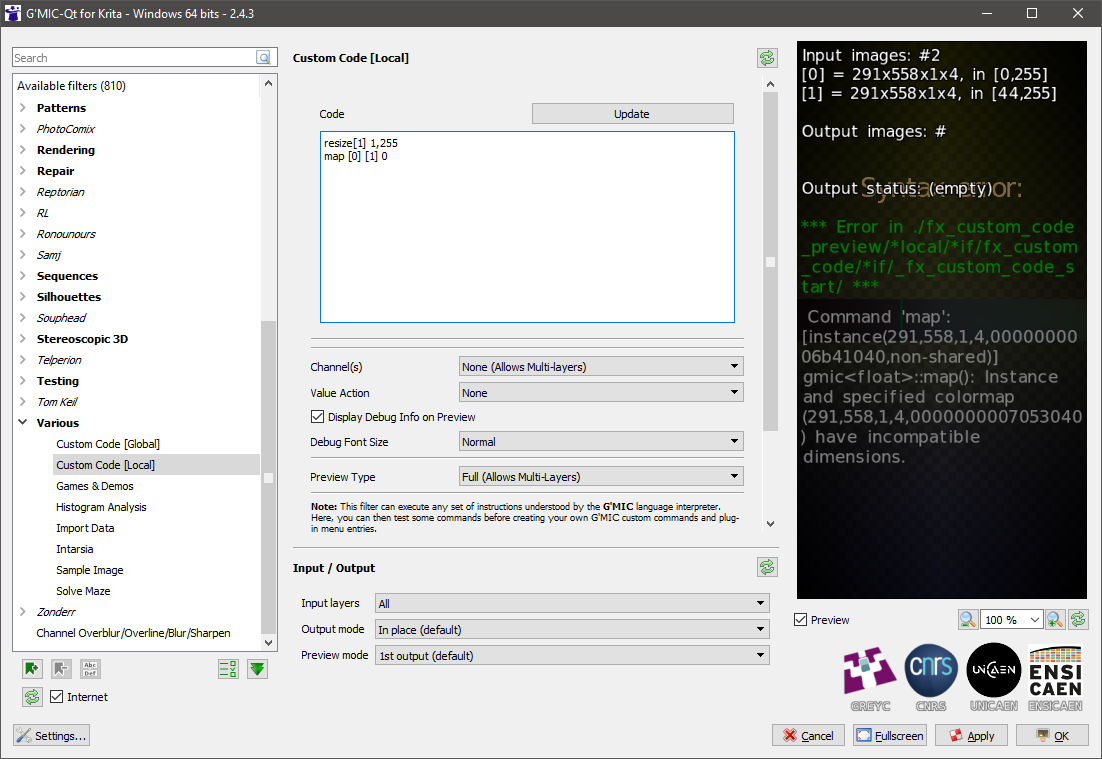1102x759 pixels.
Task: Expand the Sequences category
Action: [22, 275]
